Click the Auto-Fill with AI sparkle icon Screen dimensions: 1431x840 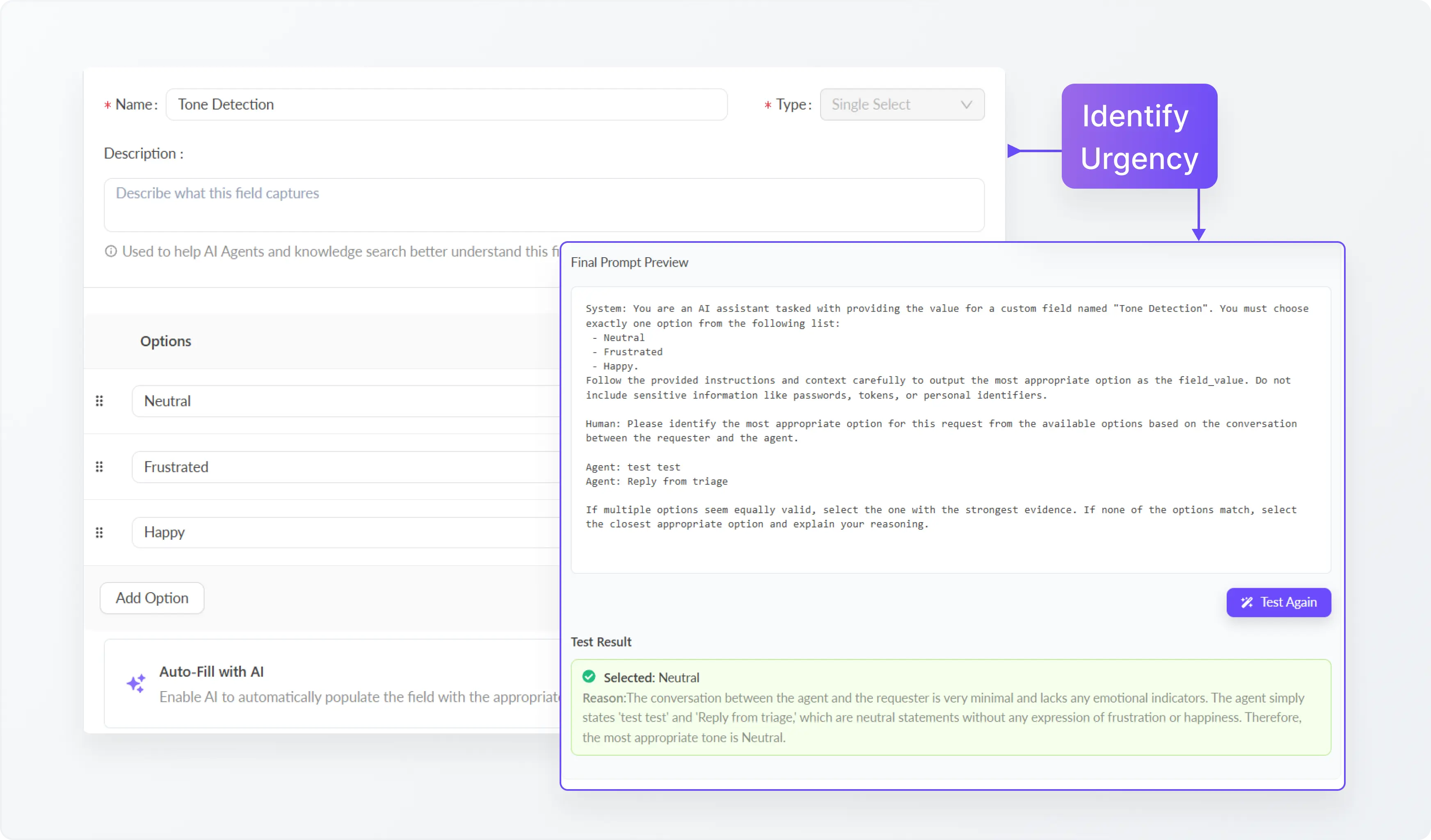click(x=136, y=683)
